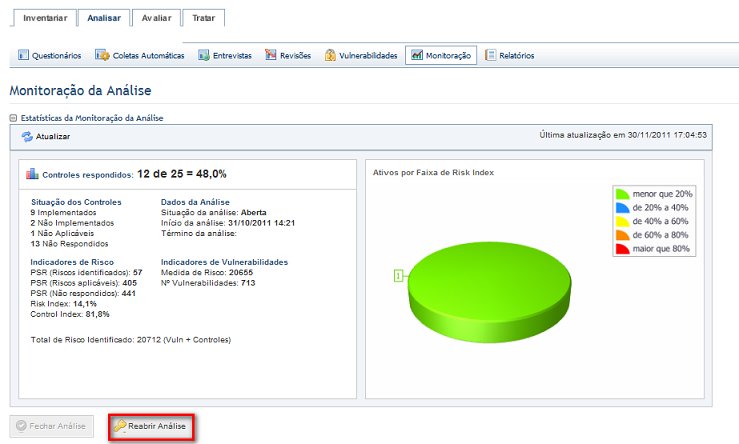Image resolution: width=739 pixels, height=444 pixels.
Task: Open Entrevistas label
Action: click(x=232, y=56)
